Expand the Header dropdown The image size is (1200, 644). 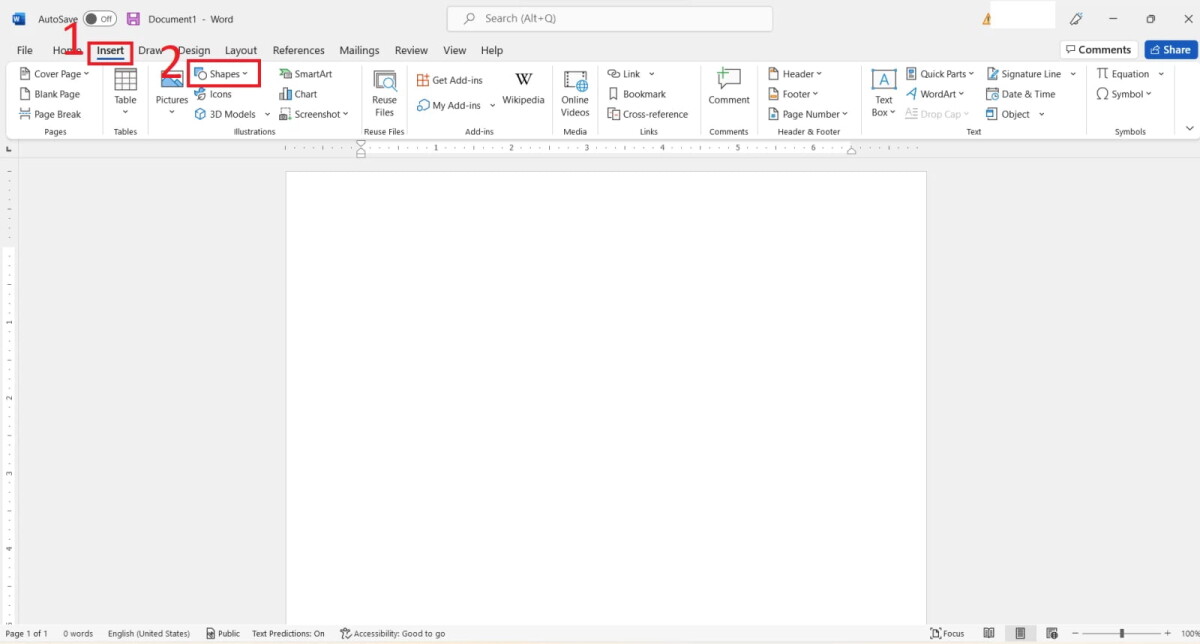[796, 74]
